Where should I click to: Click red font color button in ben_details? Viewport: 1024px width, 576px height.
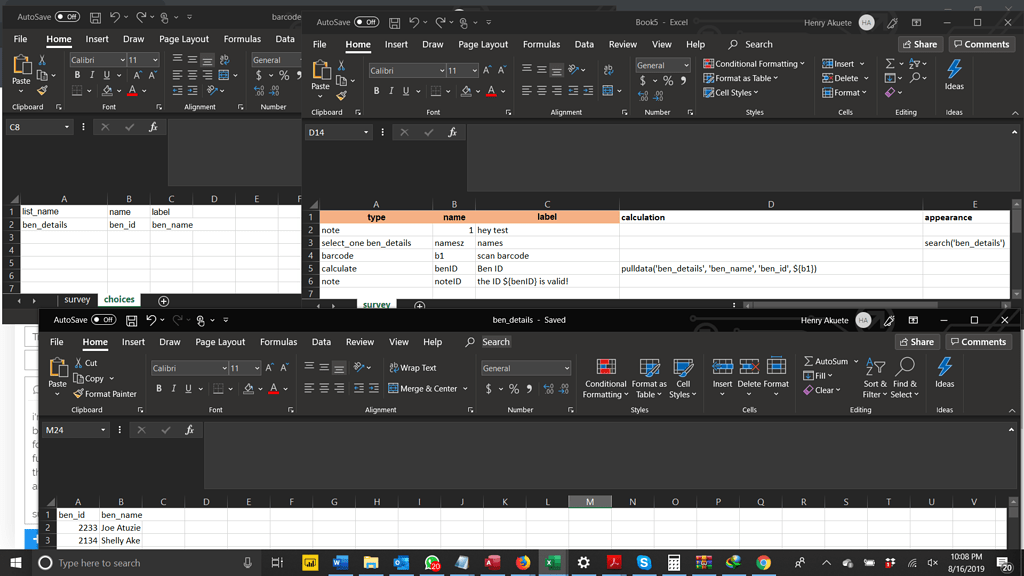pyautogui.click(x=273, y=389)
